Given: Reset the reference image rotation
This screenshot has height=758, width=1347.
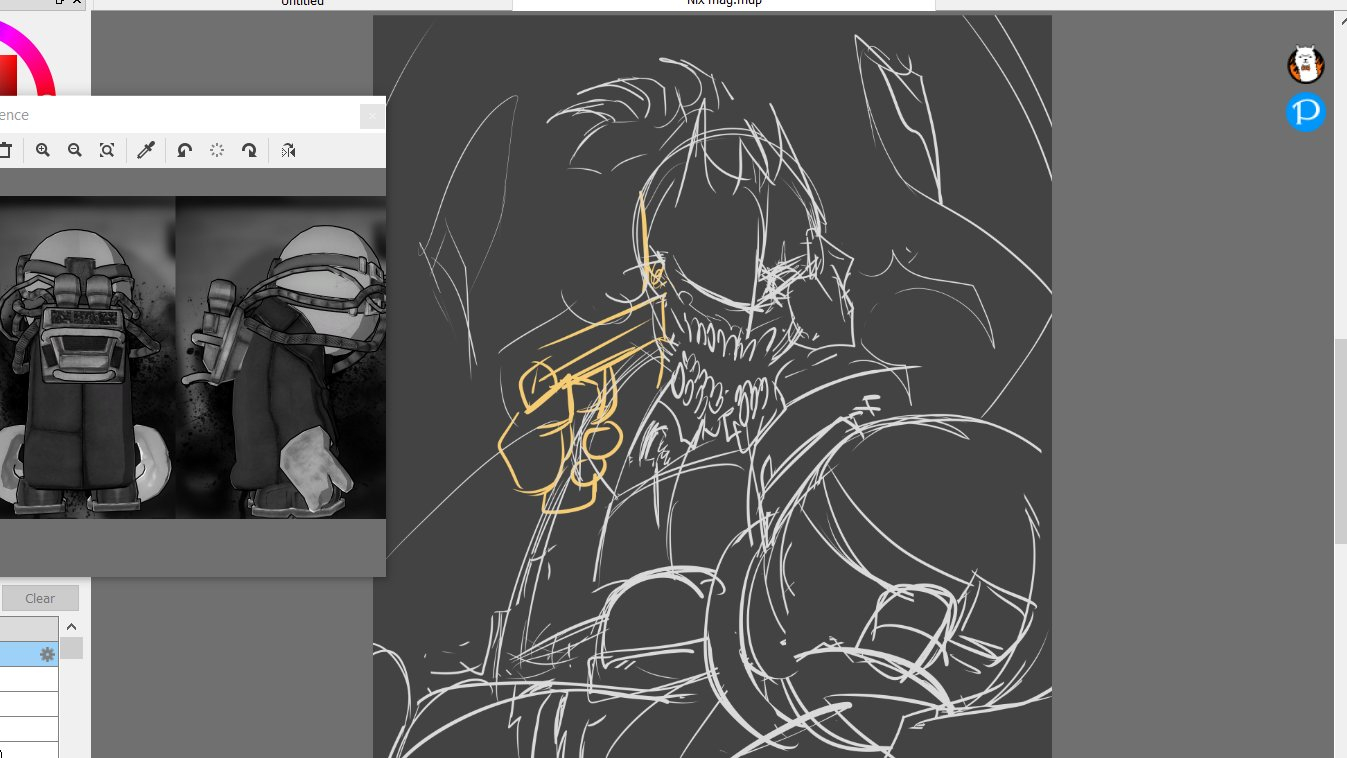Looking at the screenshot, I should (x=217, y=150).
